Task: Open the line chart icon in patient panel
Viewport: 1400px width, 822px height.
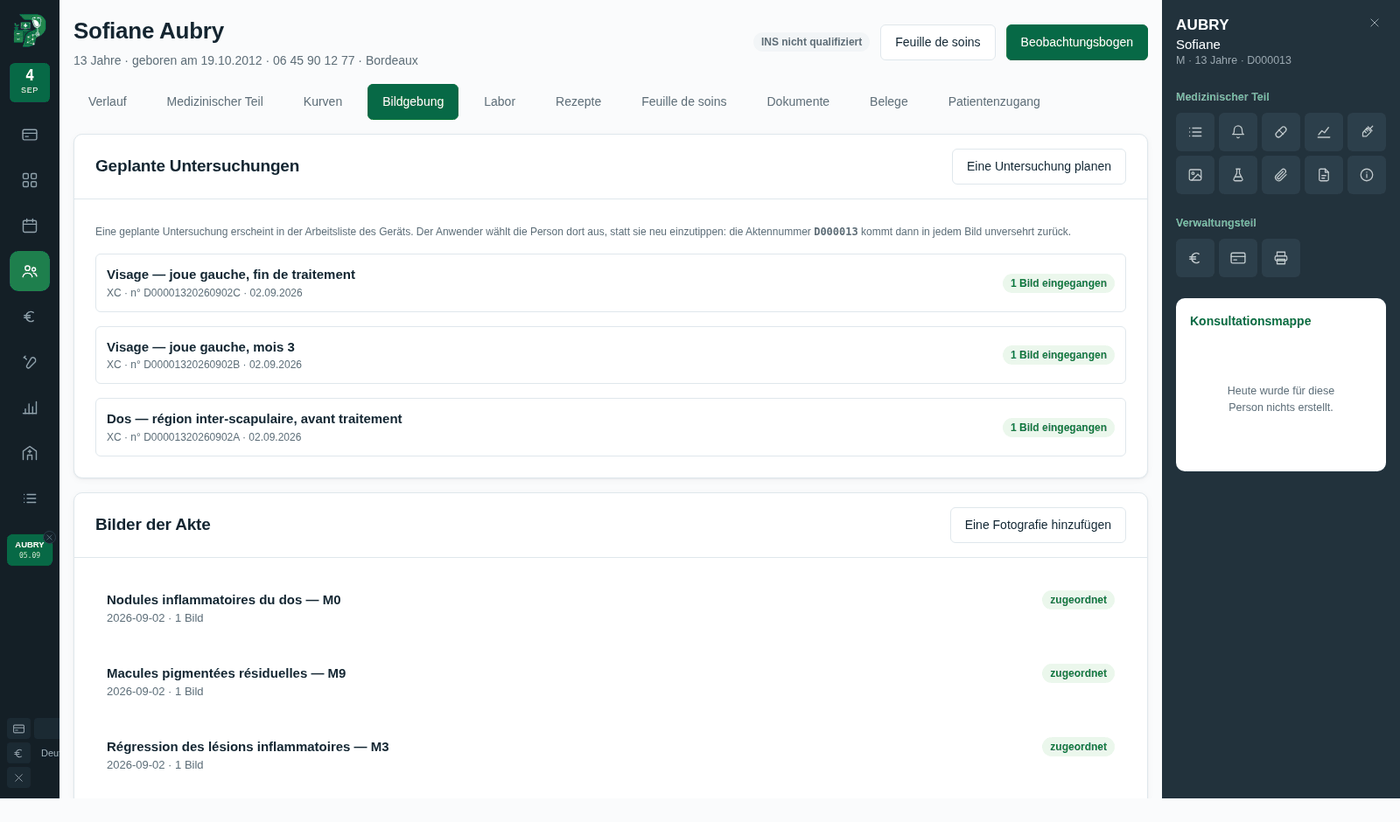Action: click(1324, 132)
